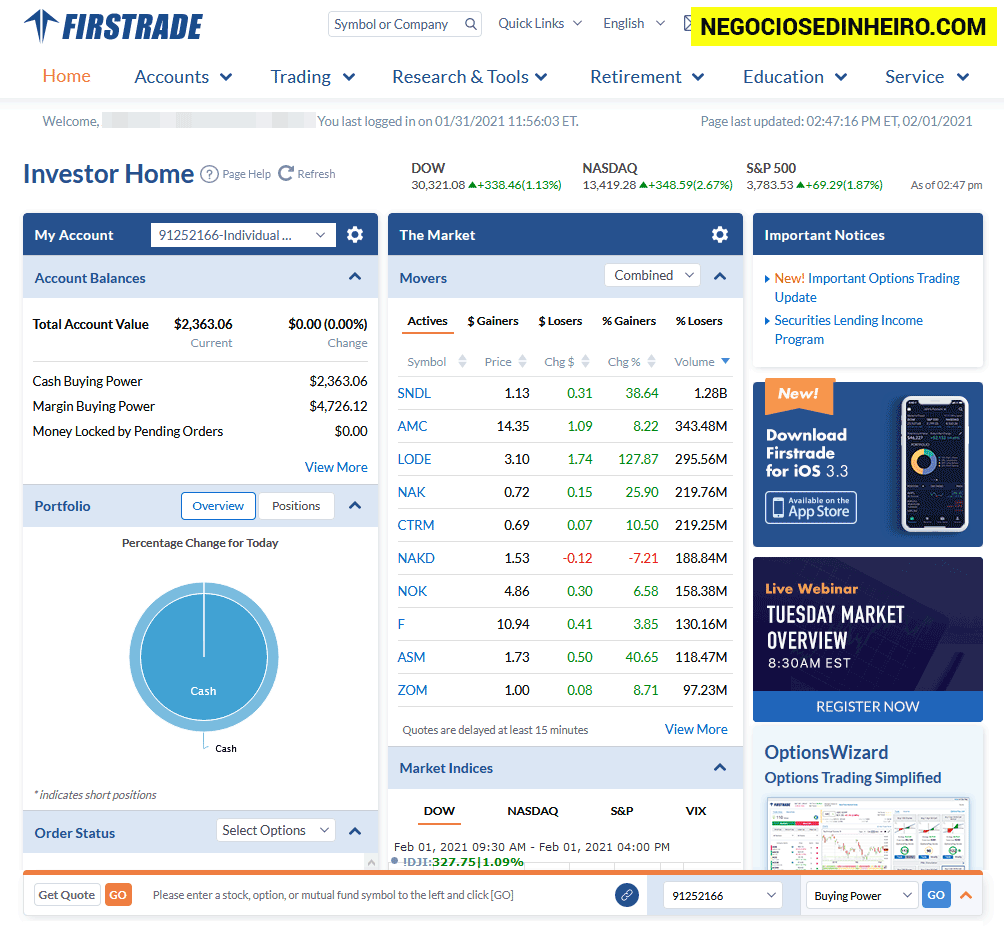
Task: Open Quick Links dropdown
Action: pos(540,24)
